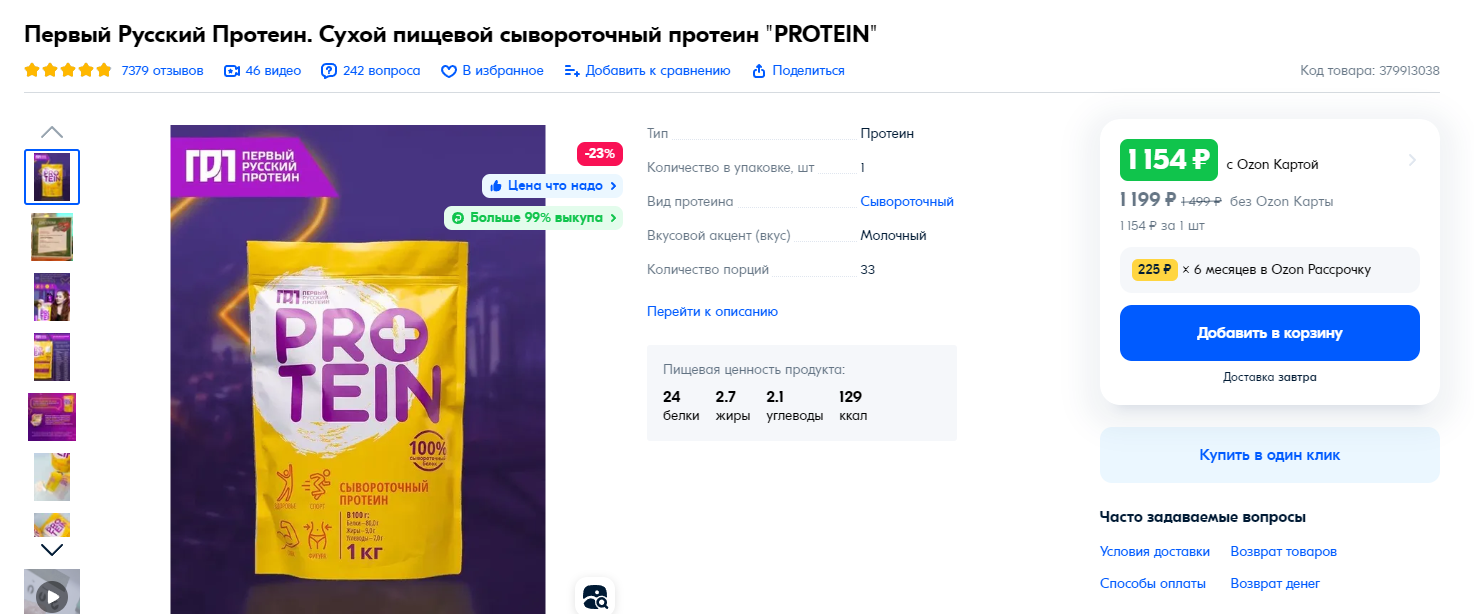Open the Сывороточный protein type link
The width and height of the screenshot is (1474, 614).
[907, 201]
